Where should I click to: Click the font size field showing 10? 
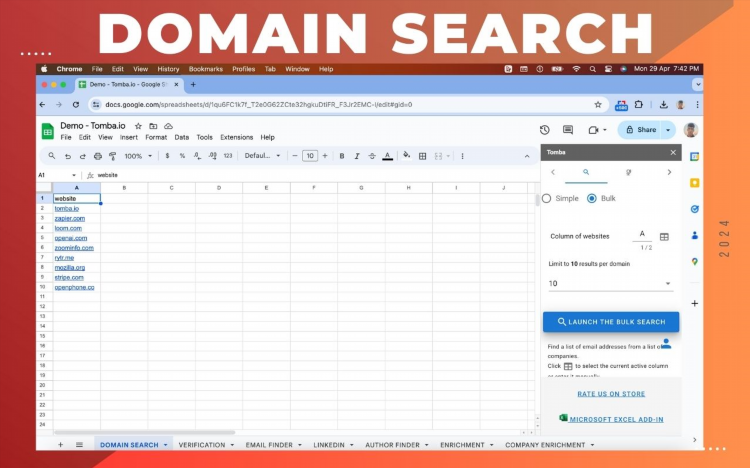[x=310, y=156]
